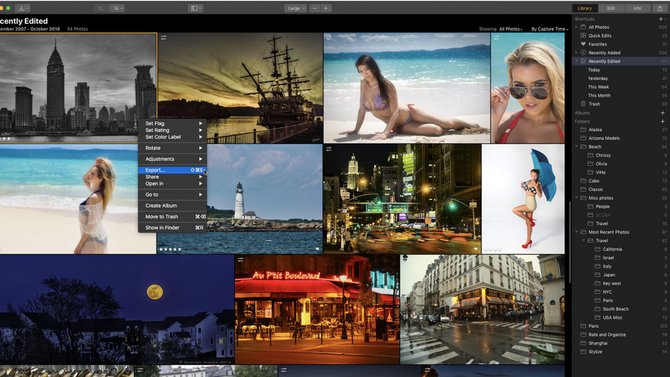The image size is (670, 377).
Task: Click the folder icon beside Alaska
Action: coord(583,130)
